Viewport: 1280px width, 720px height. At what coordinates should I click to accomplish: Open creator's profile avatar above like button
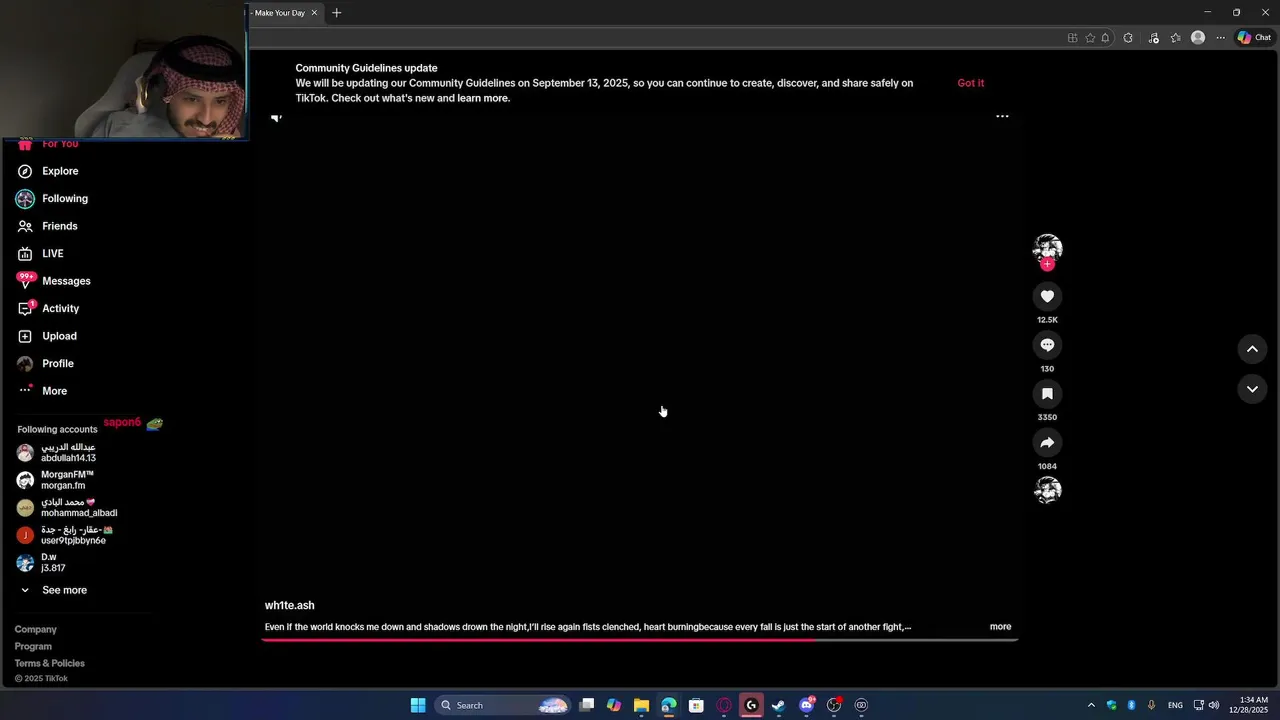coord(1047,248)
